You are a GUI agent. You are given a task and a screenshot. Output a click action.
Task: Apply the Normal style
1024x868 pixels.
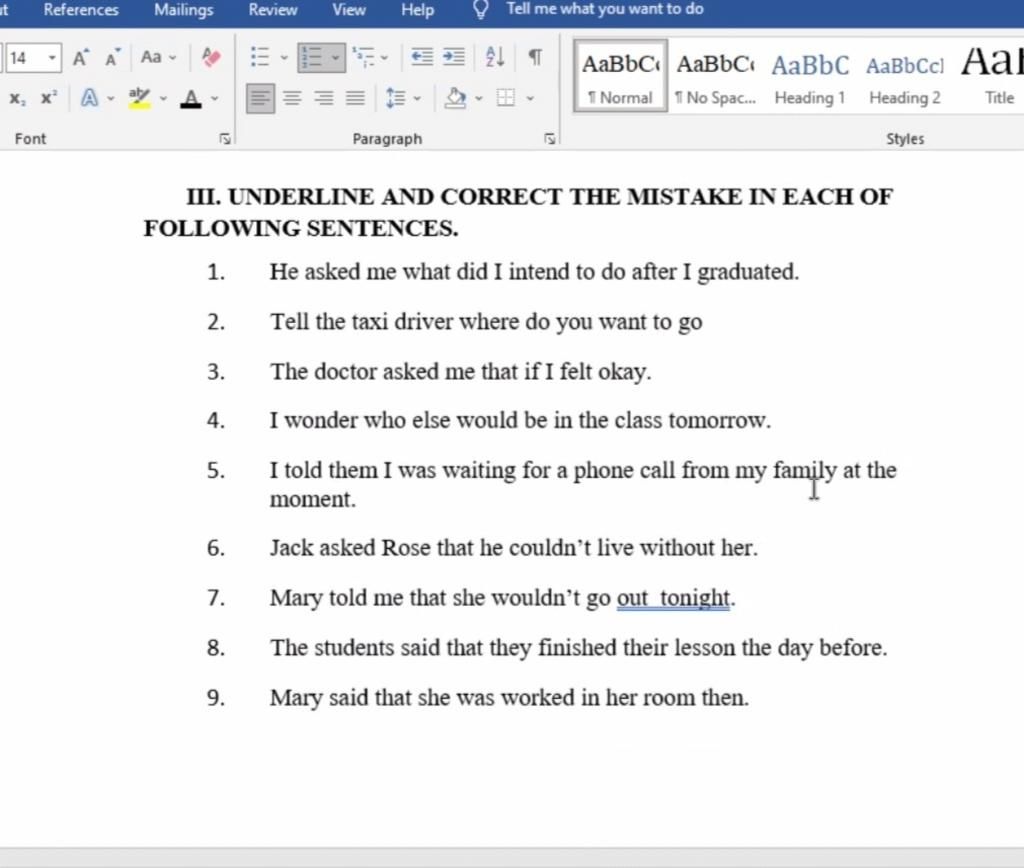pos(620,76)
